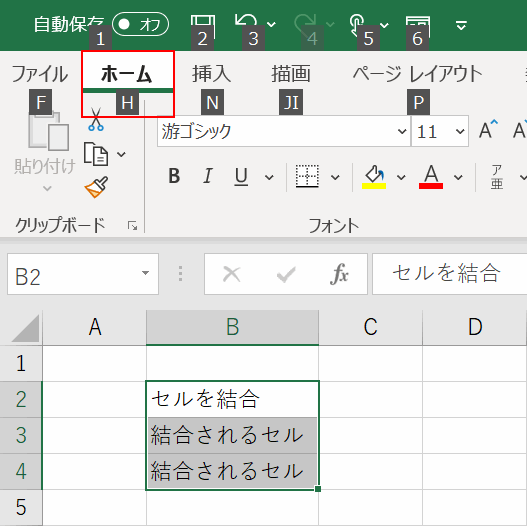527x526 pixels.
Task: Apply the red font color
Action: click(x=431, y=177)
